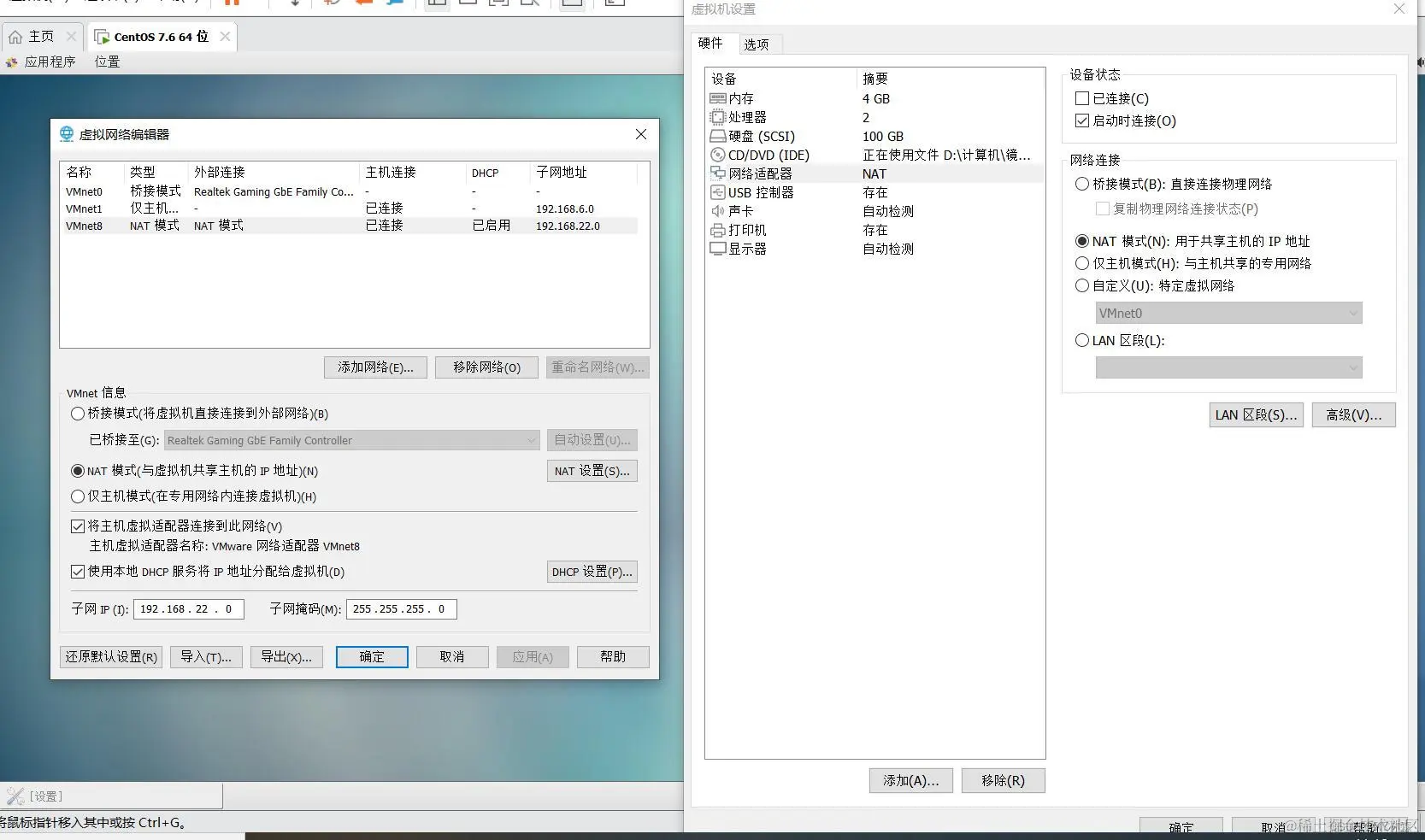The height and width of the screenshot is (840, 1425).
Task: Select NAT 模式(N) radio in 虚拟机设置
Action: point(1082,241)
